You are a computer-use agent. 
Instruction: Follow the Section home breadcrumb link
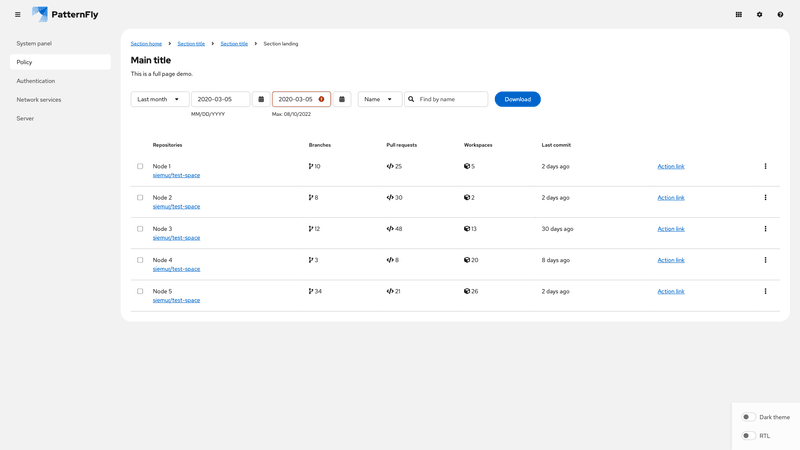coord(146,44)
